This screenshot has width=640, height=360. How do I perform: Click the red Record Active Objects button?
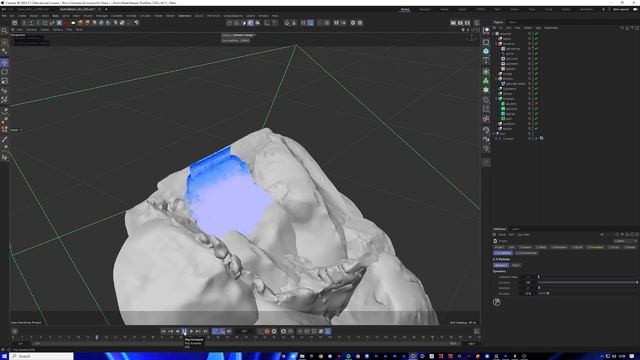tap(267, 331)
